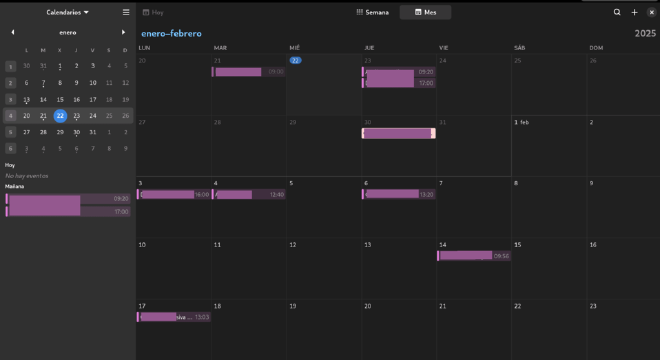Open the 09:00 event on January 21
This screenshot has height=360, width=660.
pos(249,72)
